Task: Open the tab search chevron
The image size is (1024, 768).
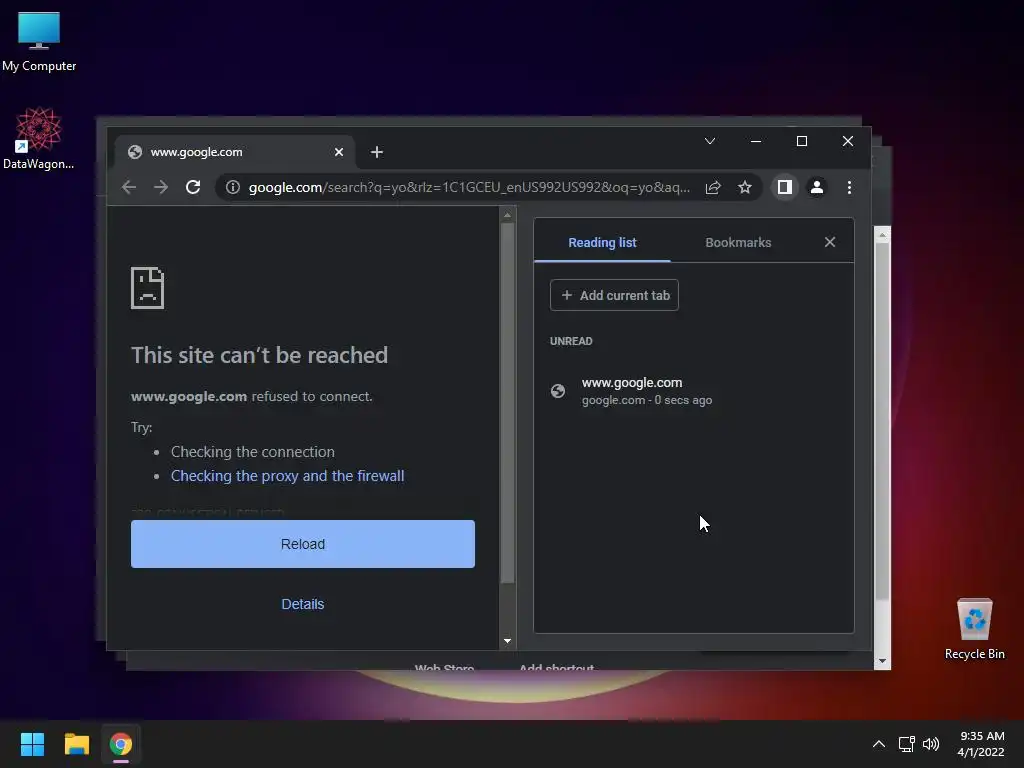Action: (710, 141)
